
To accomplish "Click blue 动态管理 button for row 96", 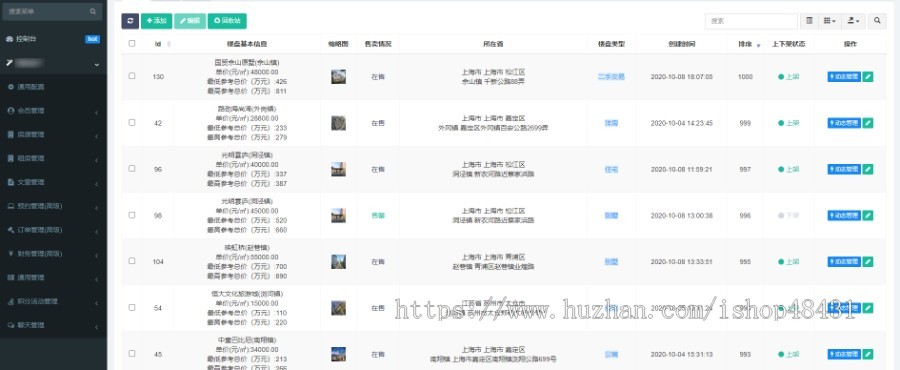I will [x=844, y=169].
